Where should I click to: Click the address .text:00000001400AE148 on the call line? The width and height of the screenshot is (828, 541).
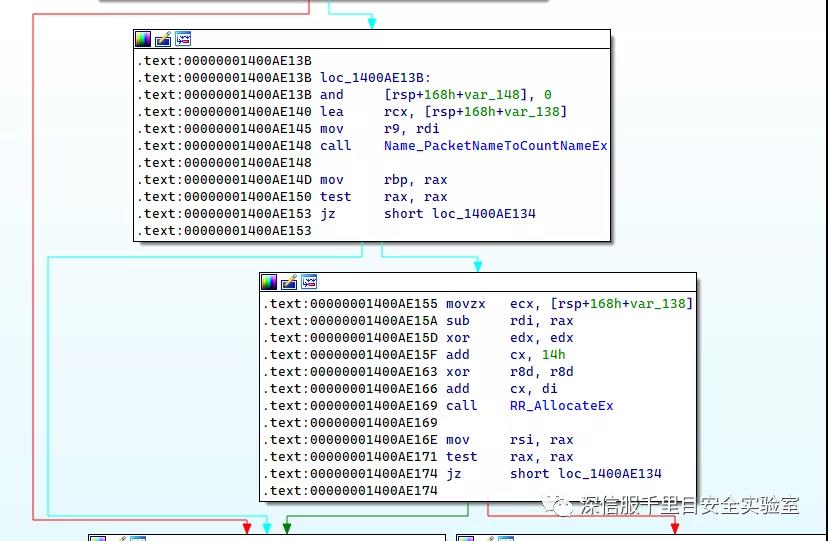[224, 146]
